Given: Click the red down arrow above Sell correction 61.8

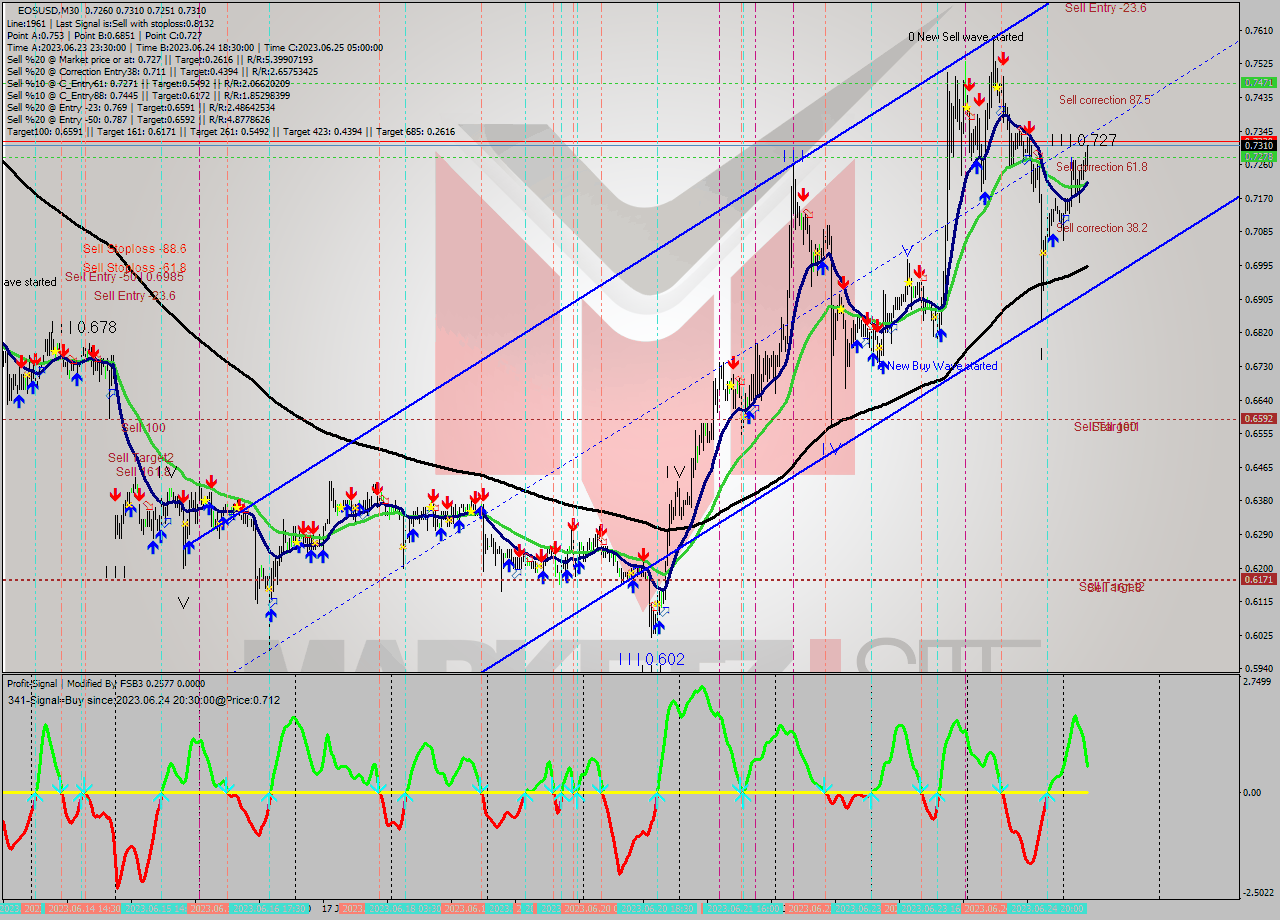Looking at the screenshot, I should tap(1029, 129).
